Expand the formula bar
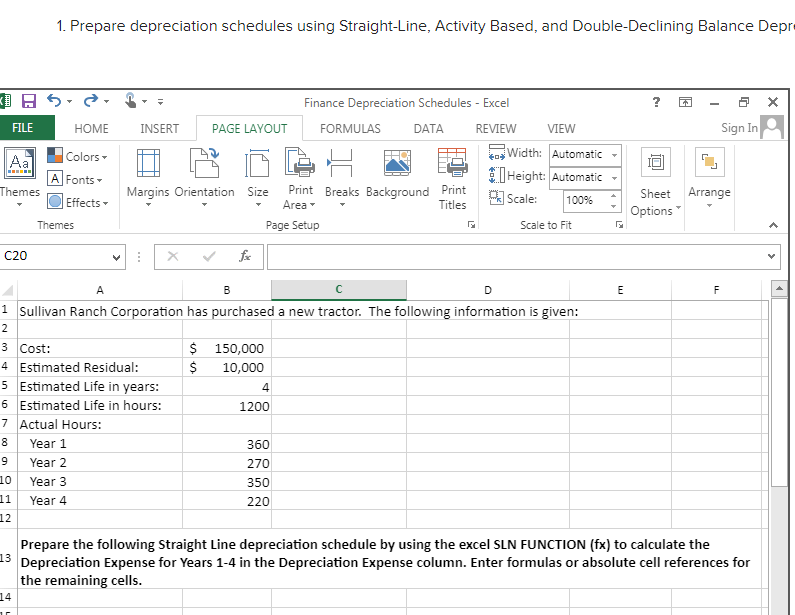Viewport: 795px width, 615px height. click(x=771, y=257)
